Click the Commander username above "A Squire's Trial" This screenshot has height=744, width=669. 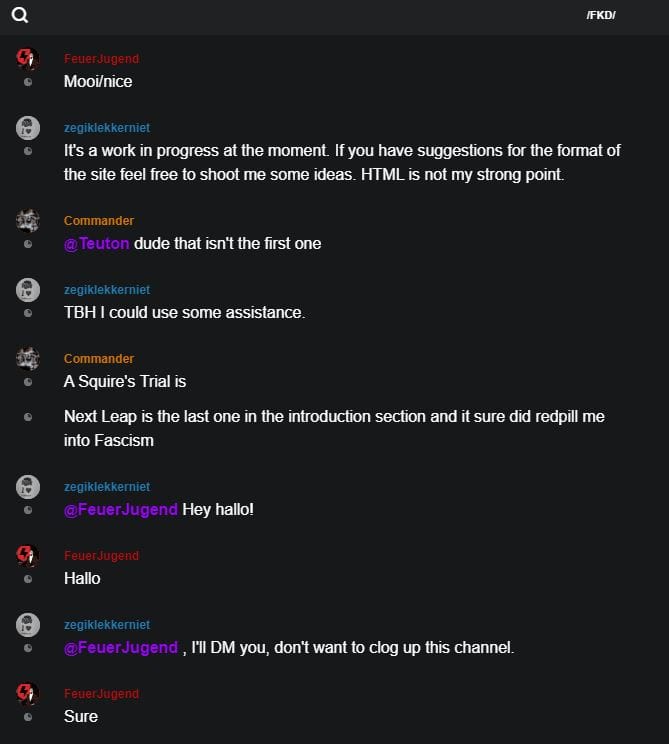tap(98, 358)
